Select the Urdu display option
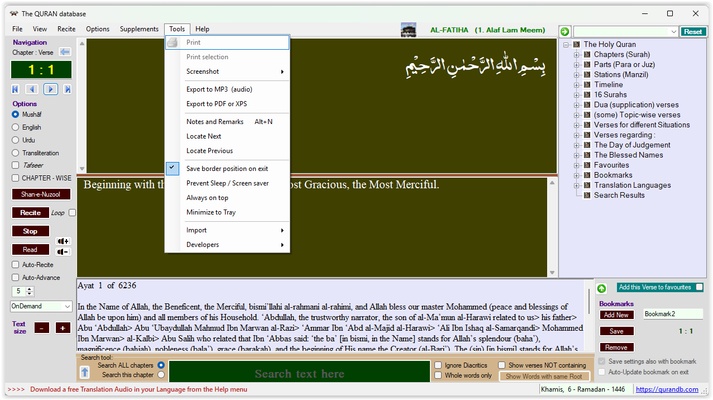713x400 pixels. (x=15, y=140)
